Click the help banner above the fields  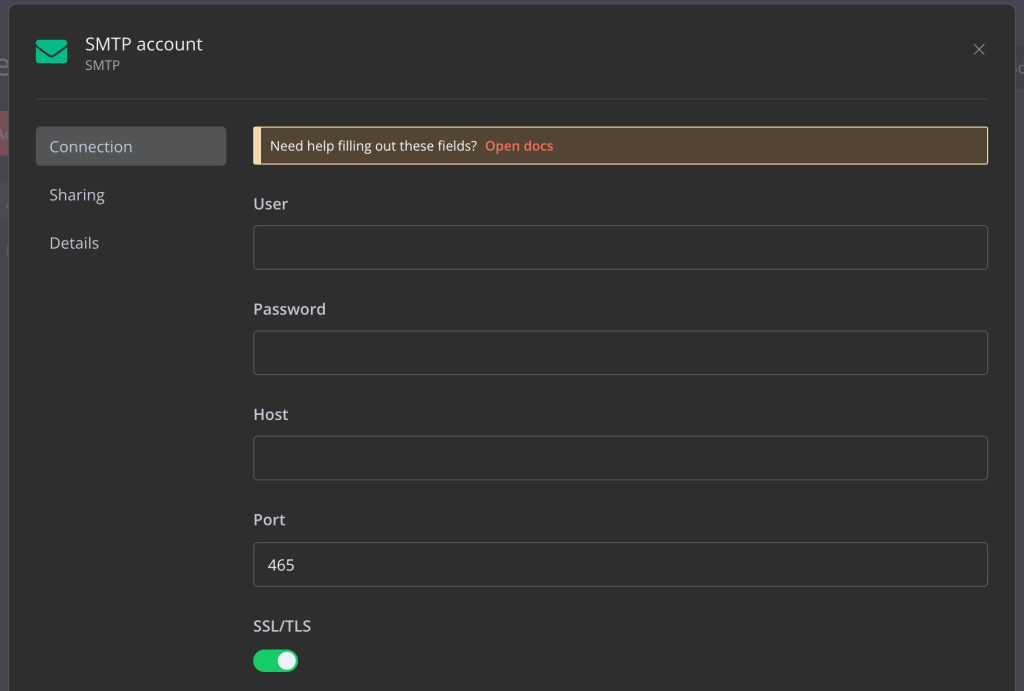click(x=620, y=145)
